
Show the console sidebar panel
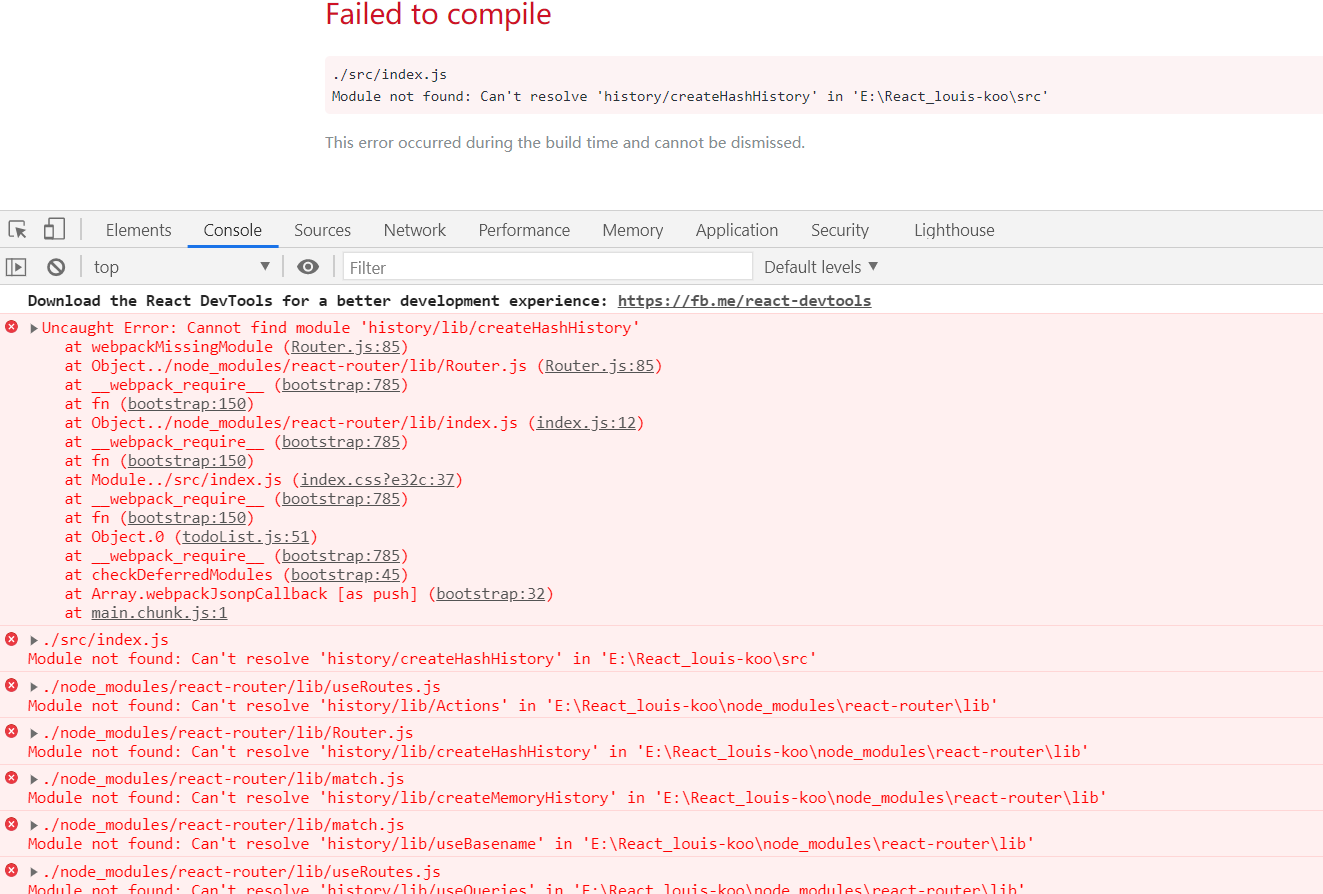point(15,266)
